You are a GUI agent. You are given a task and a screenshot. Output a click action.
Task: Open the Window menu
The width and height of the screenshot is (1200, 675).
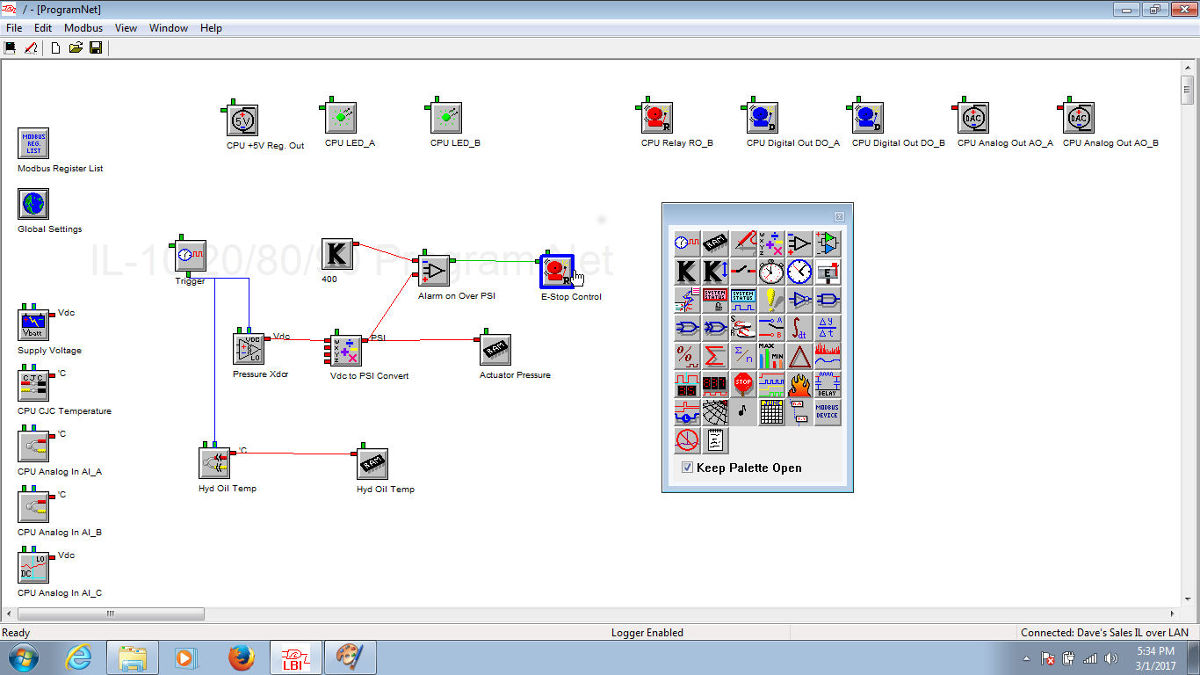168,28
